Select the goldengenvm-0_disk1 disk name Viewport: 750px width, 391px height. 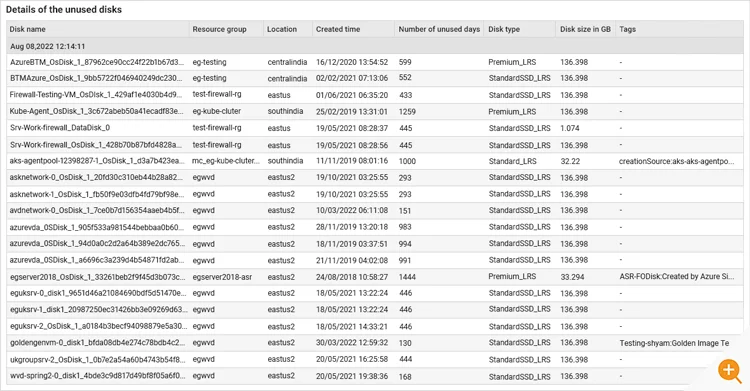click(97, 343)
